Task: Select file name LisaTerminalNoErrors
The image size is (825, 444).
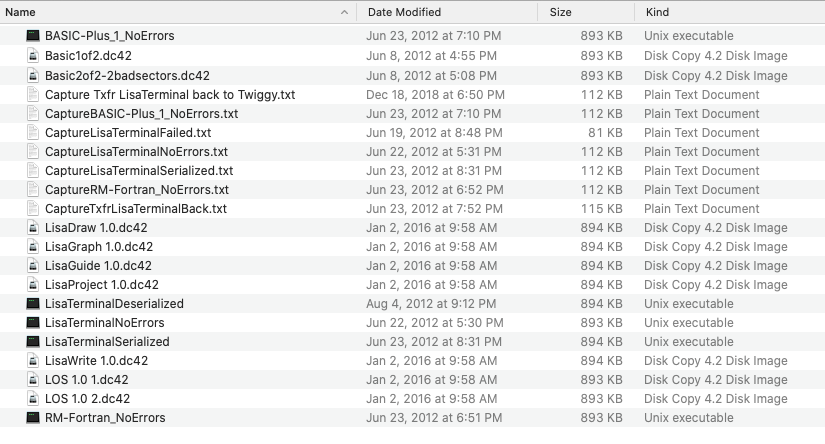Action: pos(105,322)
